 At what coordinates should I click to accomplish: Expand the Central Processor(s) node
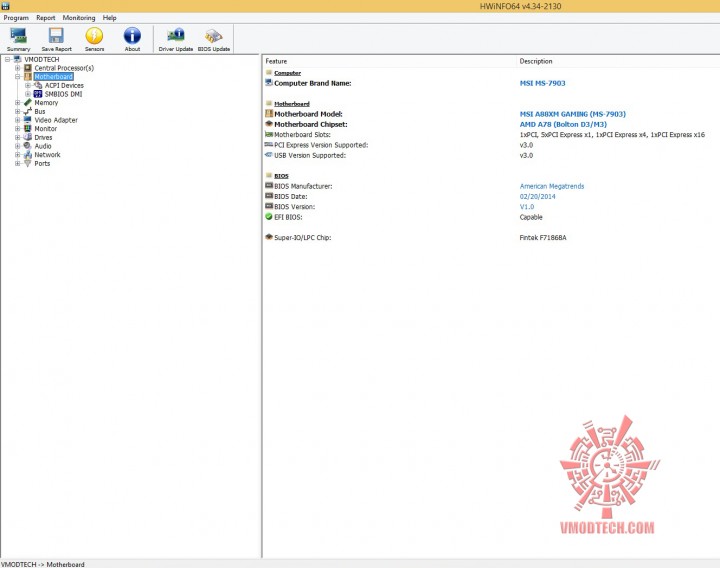[17, 68]
